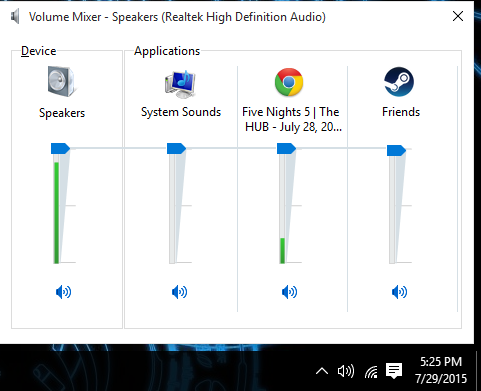Click the Chrome icon for Five Nights 5

289,82
